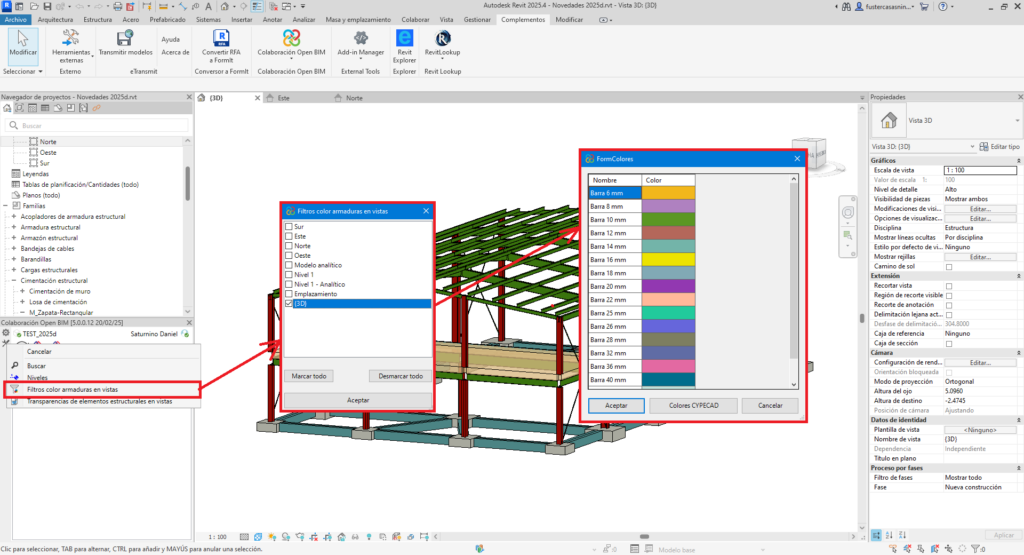This screenshot has height=555, width=1024.
Task: Click the Barra 16 mm yellow color swatch
Action: [668, 259]
